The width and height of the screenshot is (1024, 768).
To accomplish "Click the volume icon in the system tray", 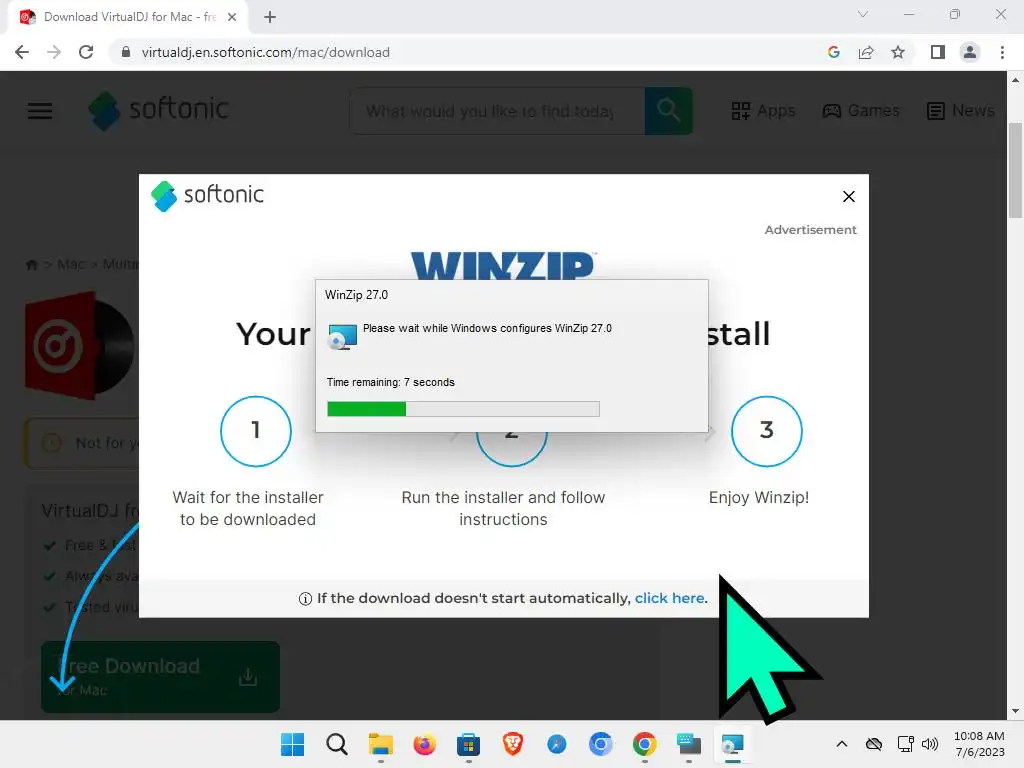I will pos(929,744).
